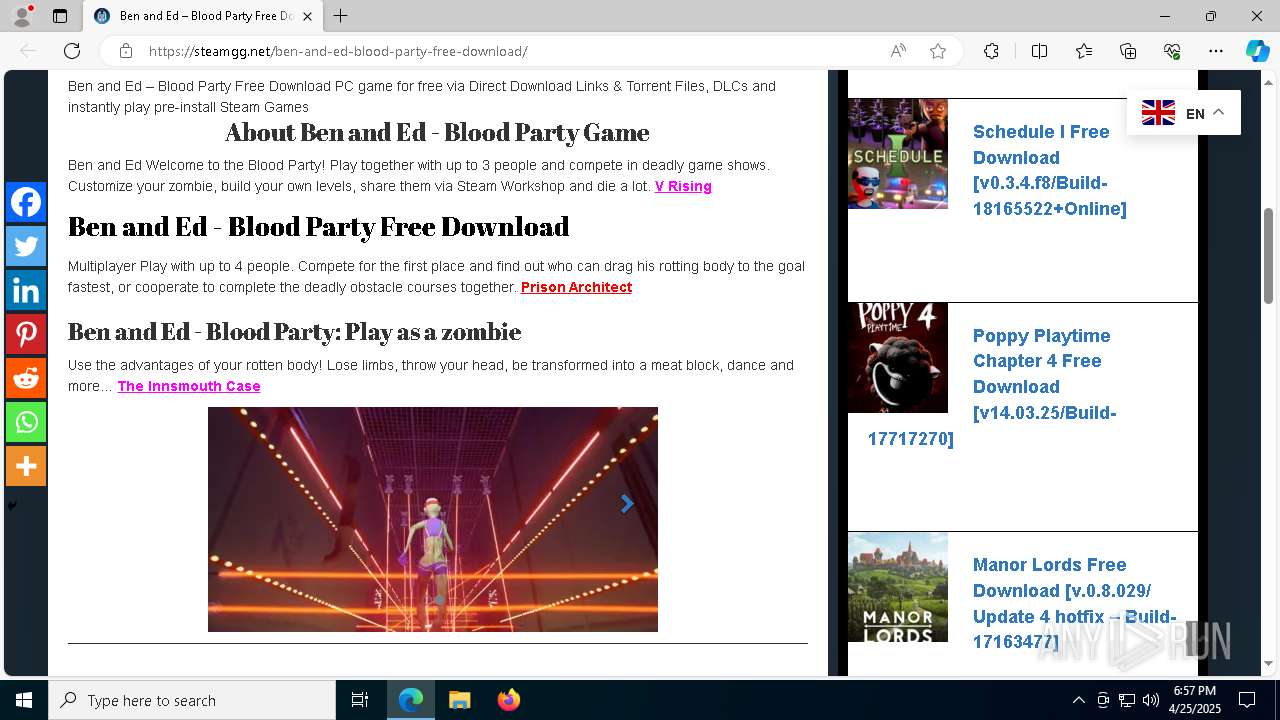
Task: Share on LinkedIn from sidebar
Action: 26,290
